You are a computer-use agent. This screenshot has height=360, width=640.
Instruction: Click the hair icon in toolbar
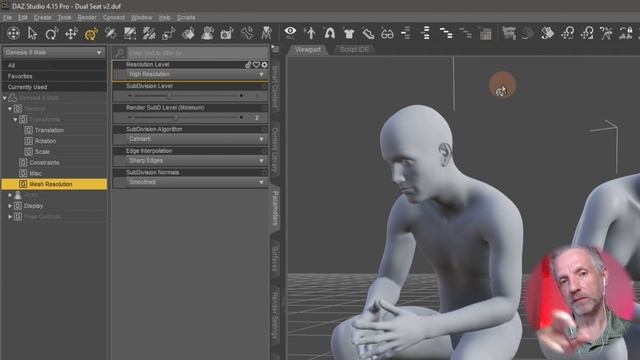pos(329,33)
